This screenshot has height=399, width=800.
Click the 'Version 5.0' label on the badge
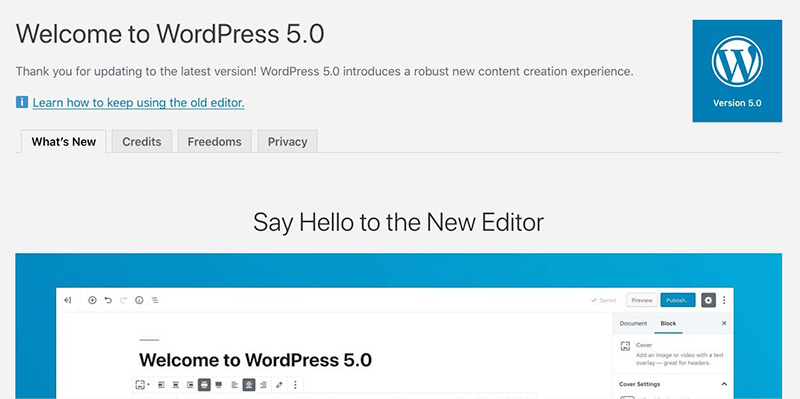pos(737,103)
